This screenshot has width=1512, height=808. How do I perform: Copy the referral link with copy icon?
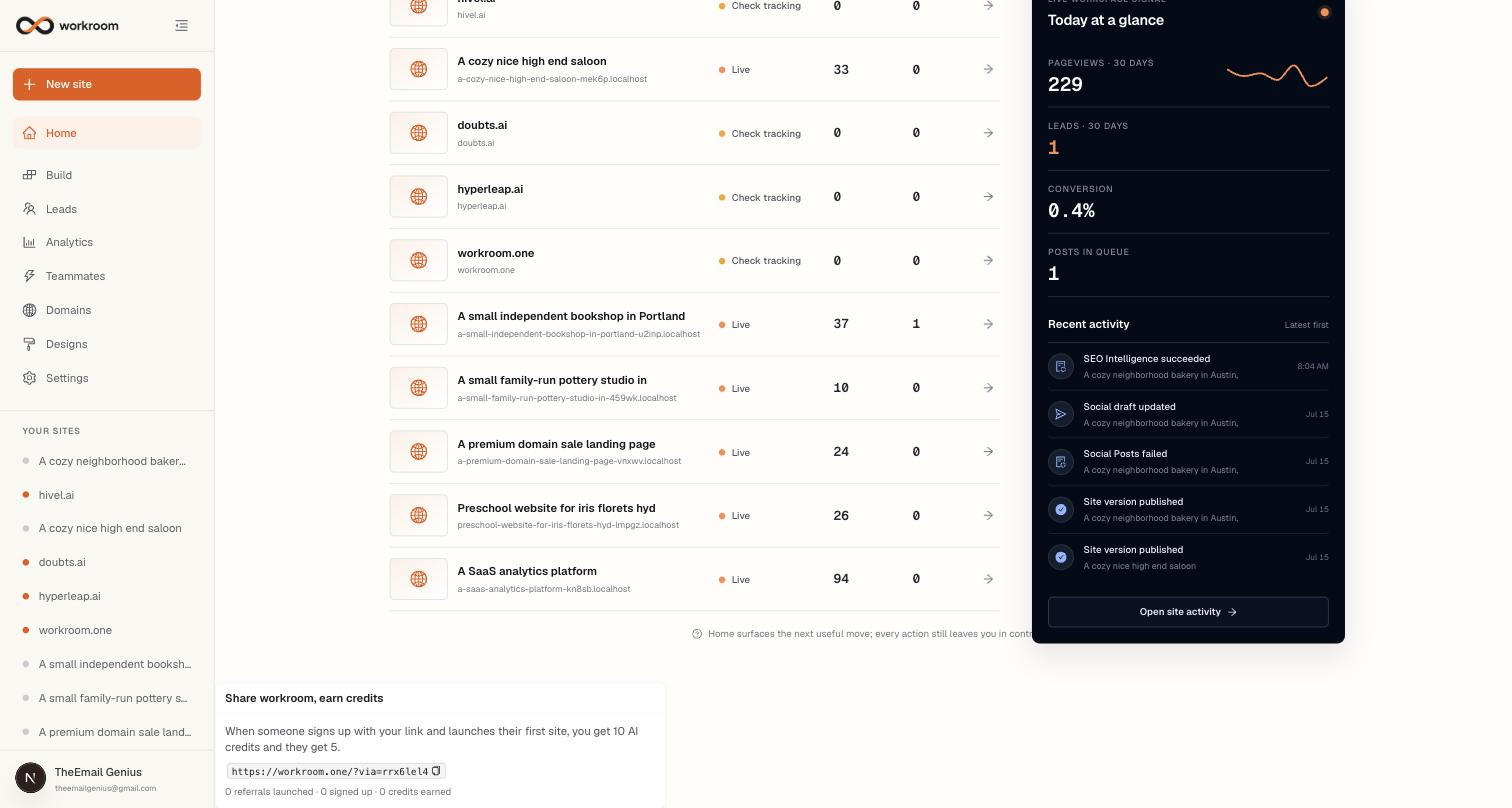[x=436, y=771]
